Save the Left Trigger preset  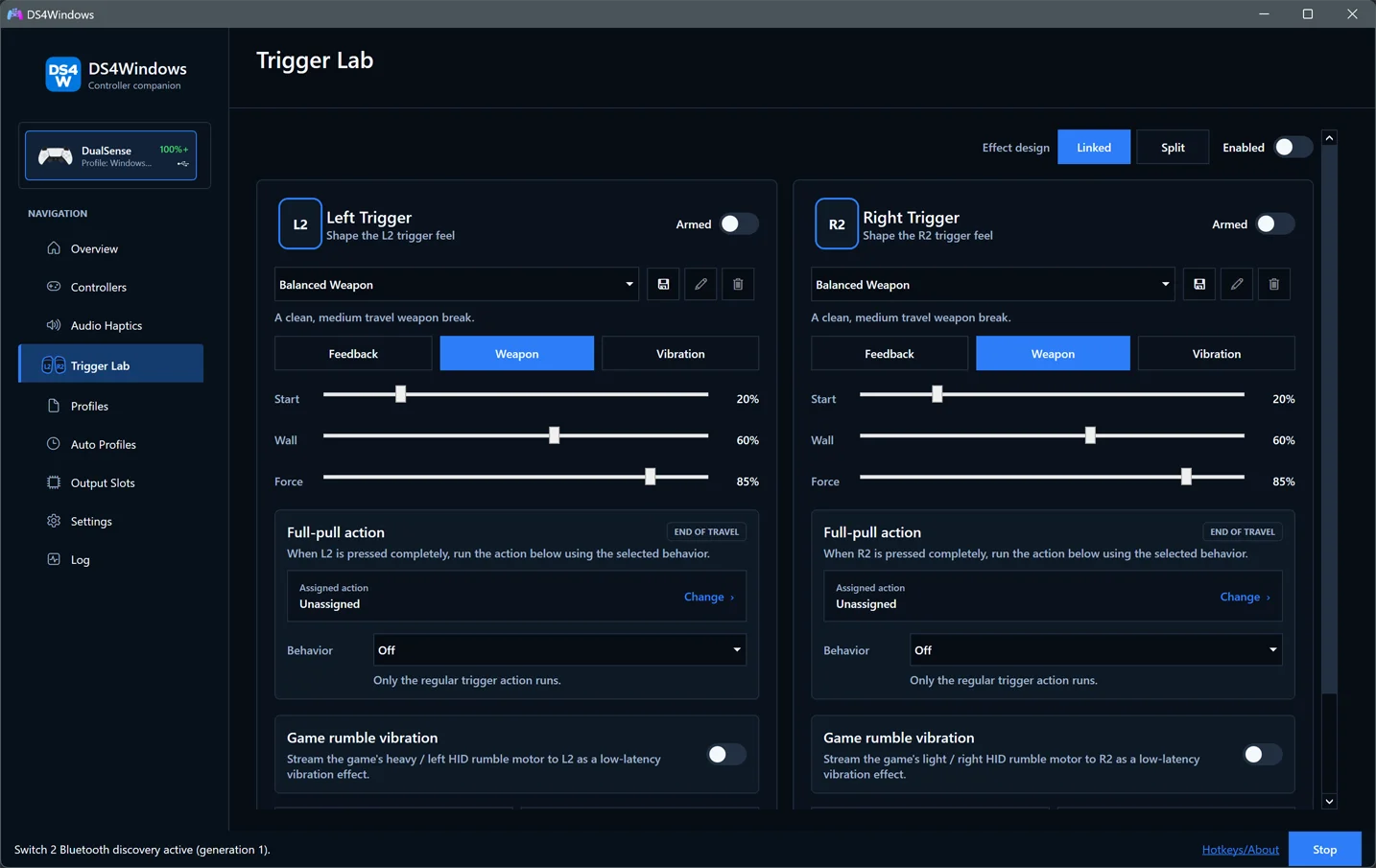coord(663,284)
